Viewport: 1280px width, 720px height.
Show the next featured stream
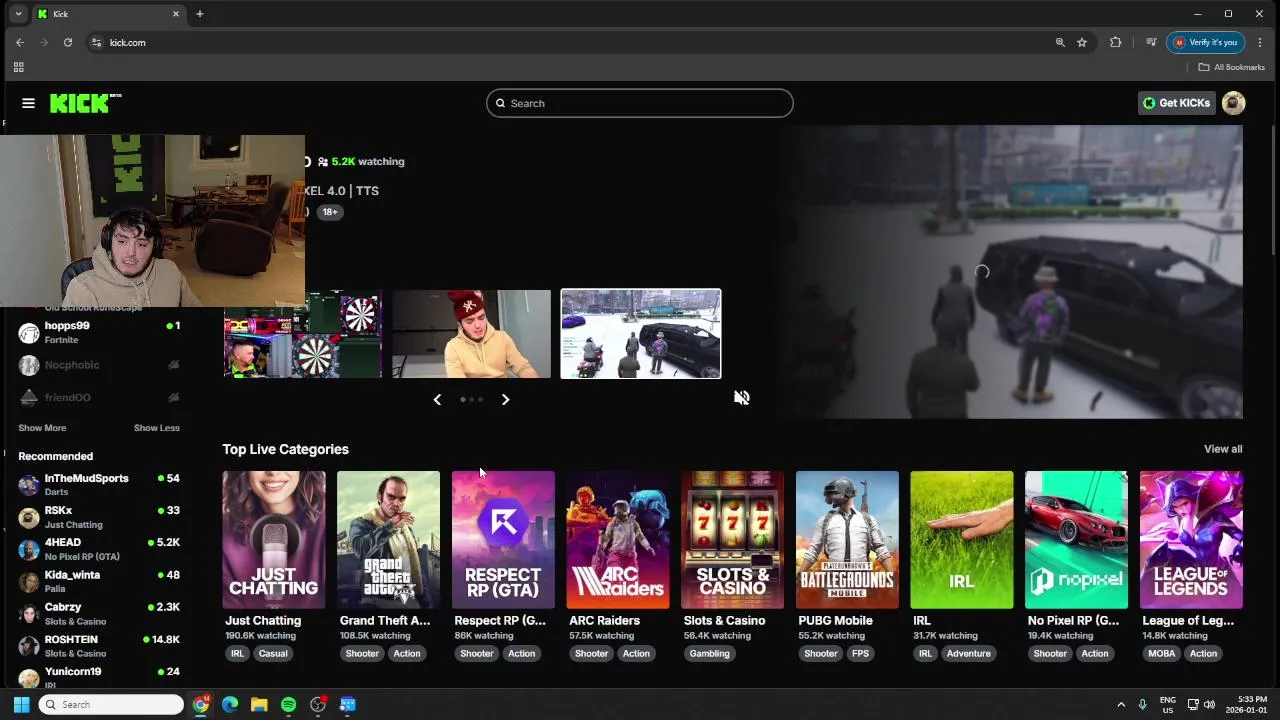pyautogui.click(x=505, y=399)
